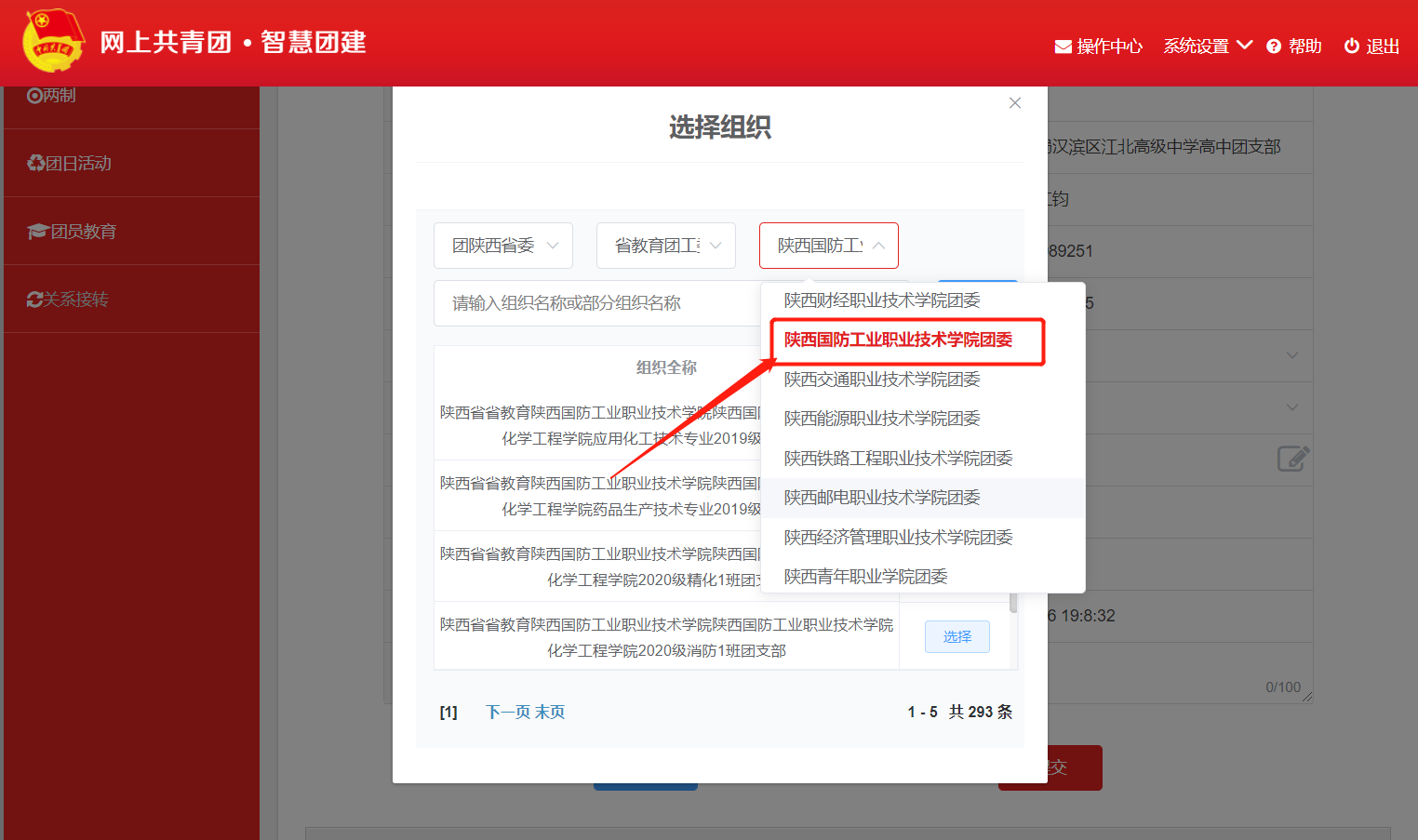Select 陕西邮电职业技术学院团委 option
The height and width of the screenshot is (840, 1418).
[x=882, y=498]
